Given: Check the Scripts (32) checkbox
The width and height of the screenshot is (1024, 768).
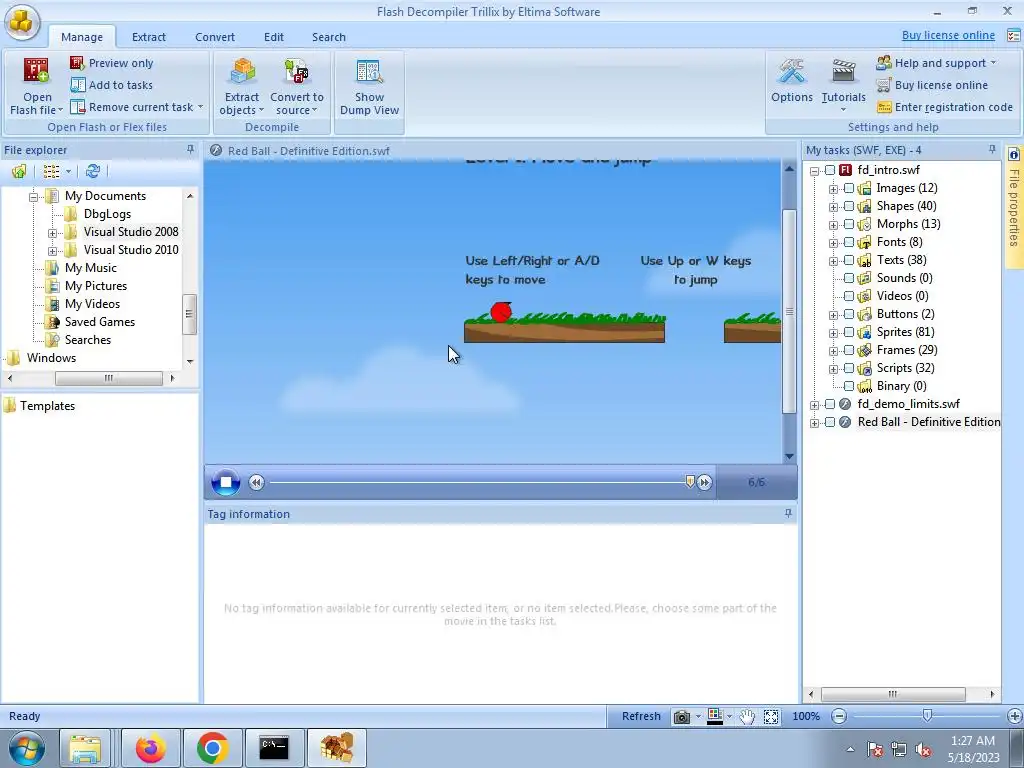Looking at the screenshot, I should (x=848, y=368).
